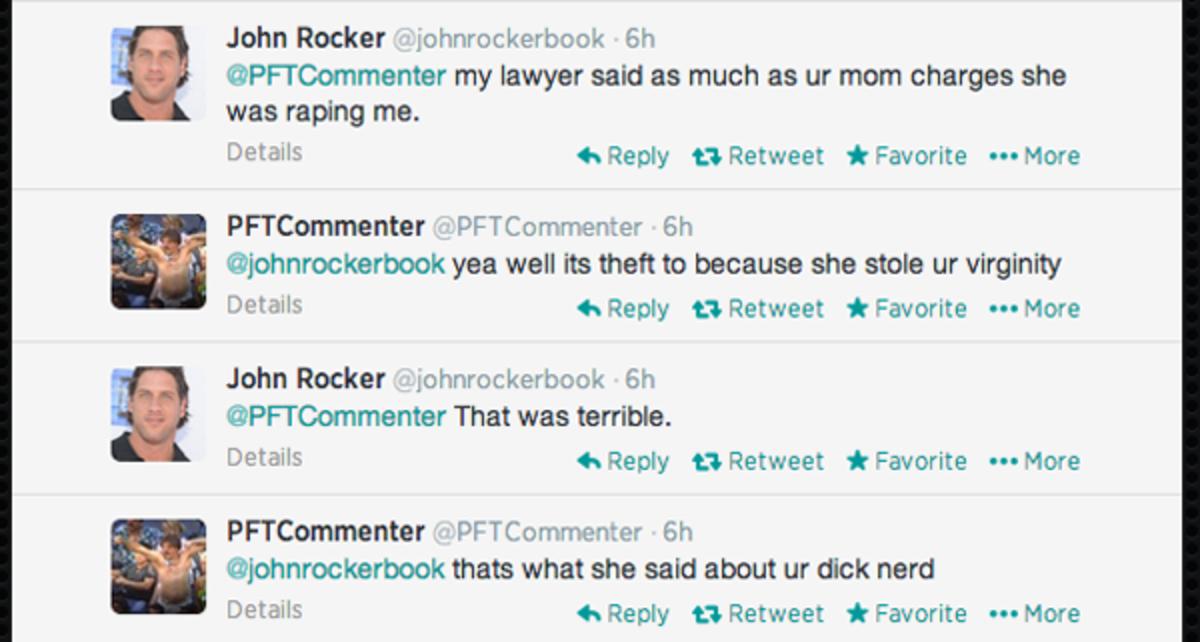Open the @PFTCommenter mention in first tweet
Image resolution: width=1200 pixels, height=642 pixels.
pyautogui.click(x=336, y=76)
